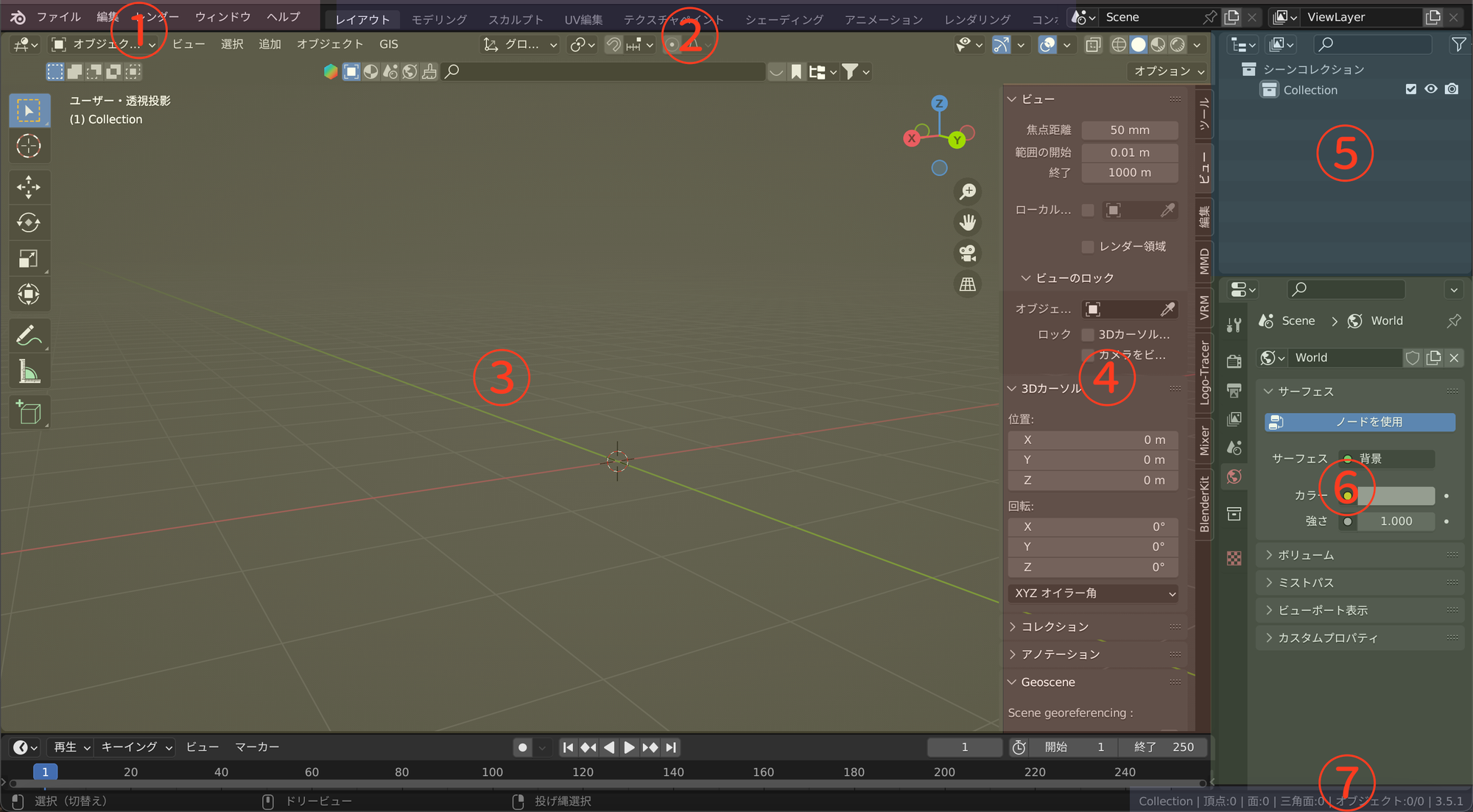The image size is (1473, 812).
Task: Enable Lock to 3D Cursor checkbox
Action: (x=1088, y=335)
